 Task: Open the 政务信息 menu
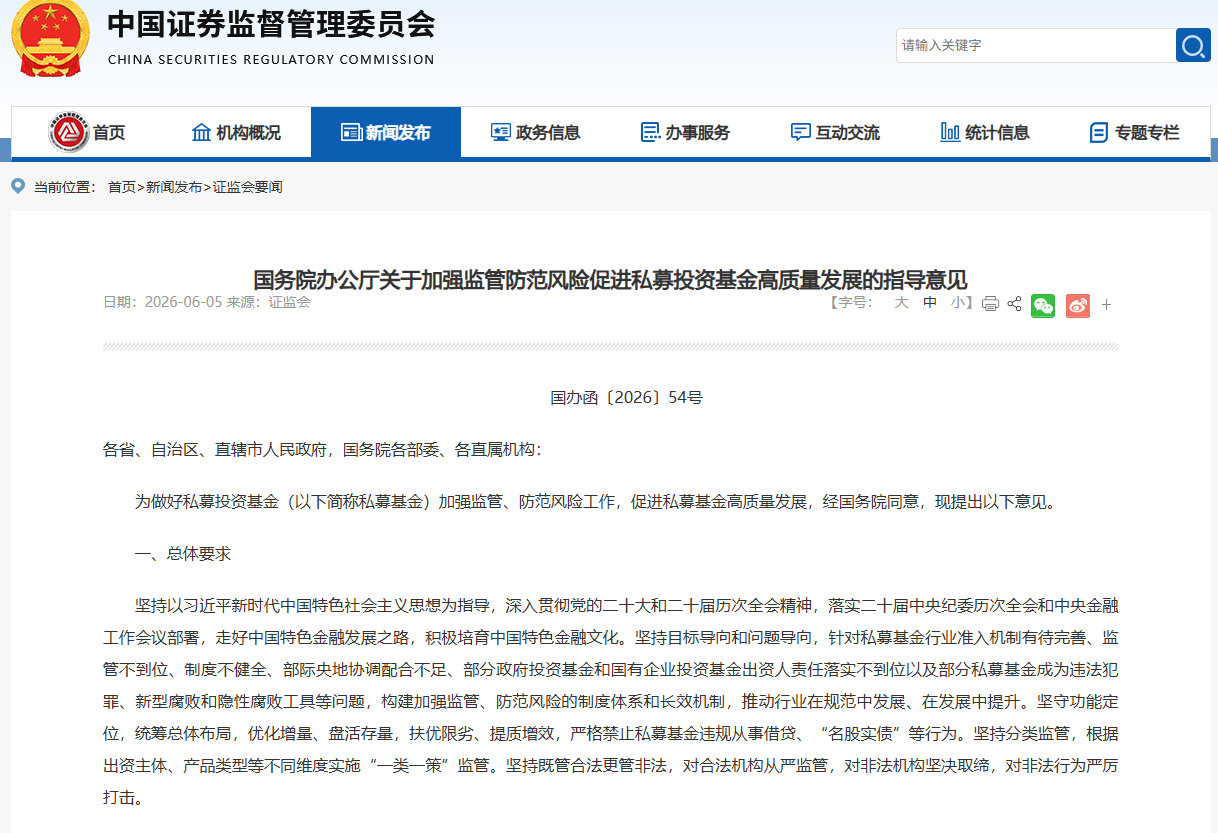[536, 132]
